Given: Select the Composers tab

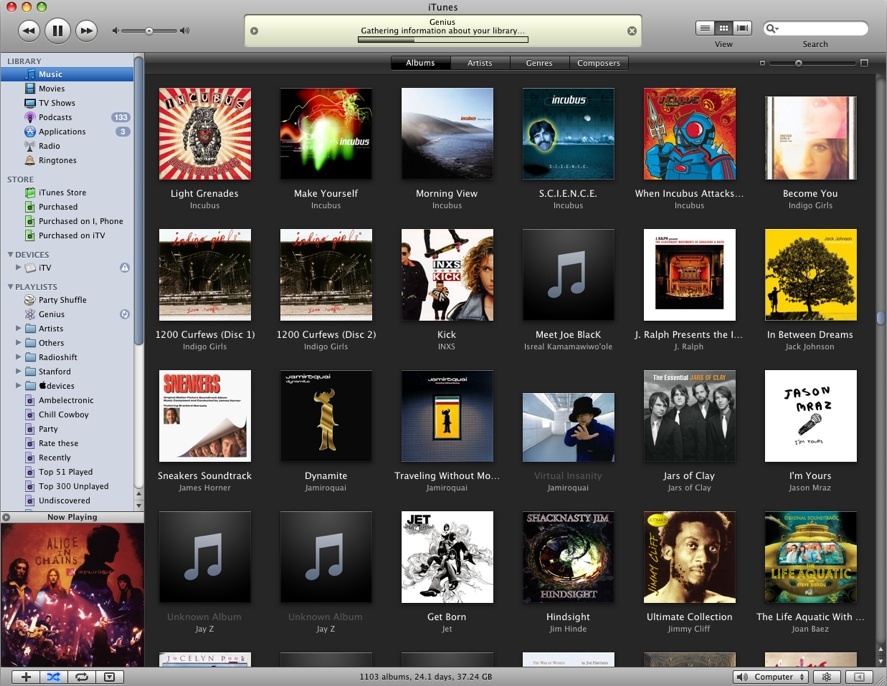Looking at the screenshot, I should [598, 63].
